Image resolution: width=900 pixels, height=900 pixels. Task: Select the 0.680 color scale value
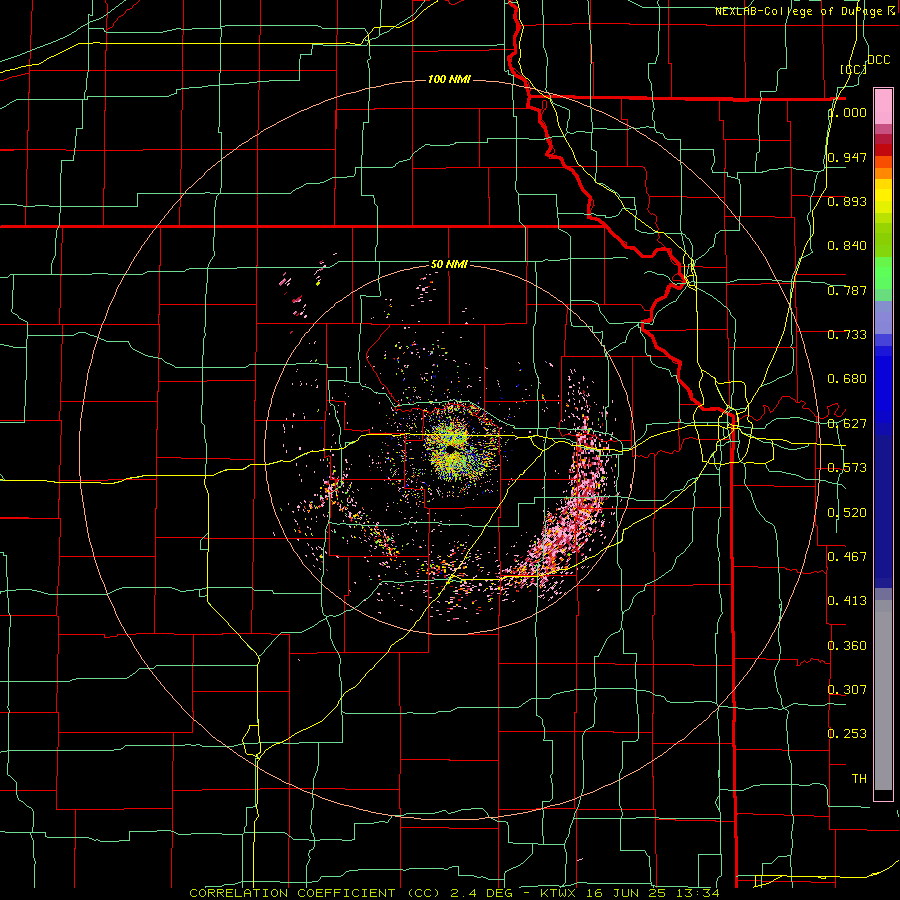point(847,379)
